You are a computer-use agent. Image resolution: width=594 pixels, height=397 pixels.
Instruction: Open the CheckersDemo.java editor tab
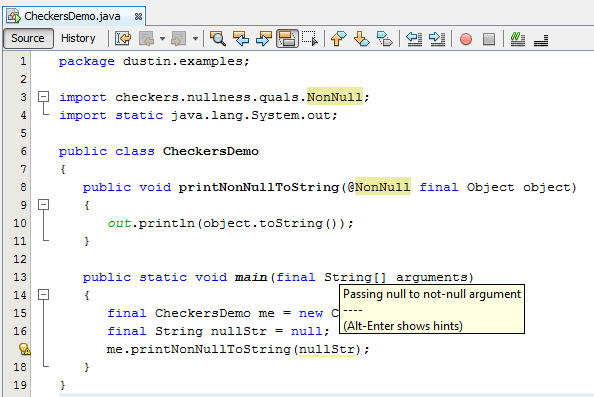pyautogui.click(x=72, y=16)
